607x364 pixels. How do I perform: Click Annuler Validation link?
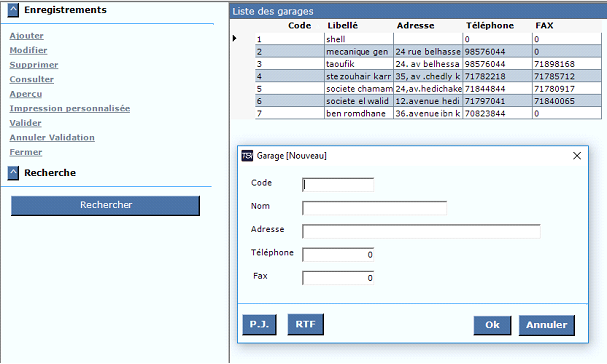pos(52,137)
